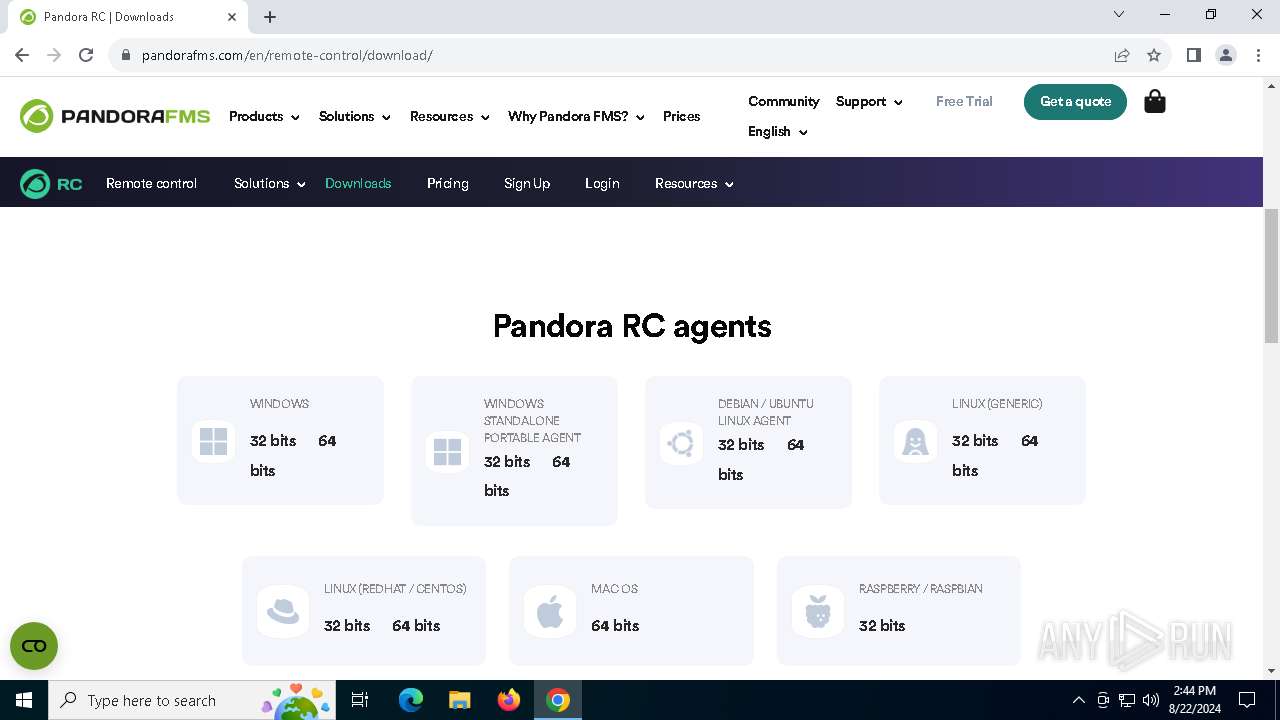Viewport: 1280px width, 720px height.
Task: Click the Windows agent logo icon
Action: (213, 441)
